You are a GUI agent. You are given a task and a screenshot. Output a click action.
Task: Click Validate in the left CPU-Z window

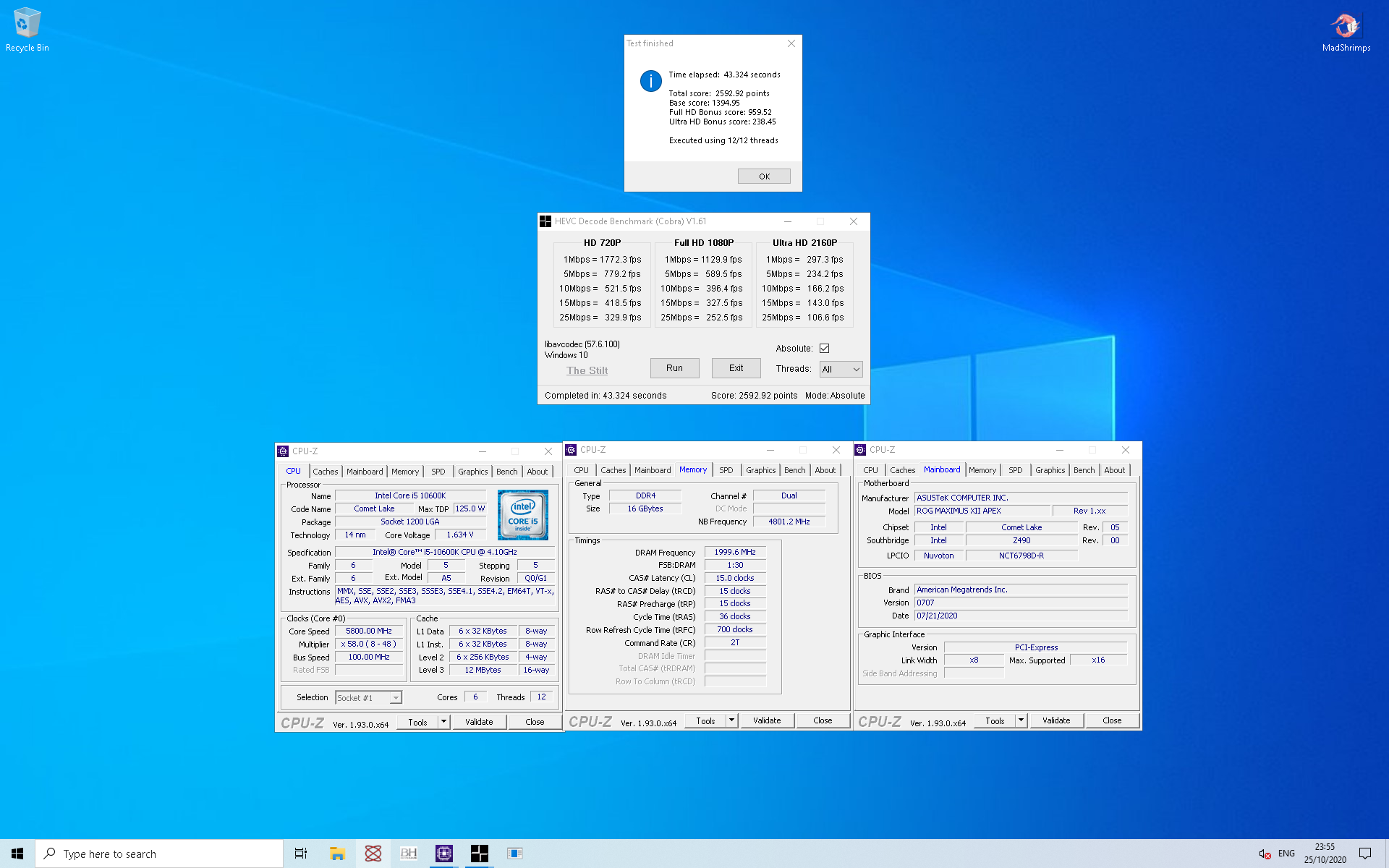click(x=479, y=722)
